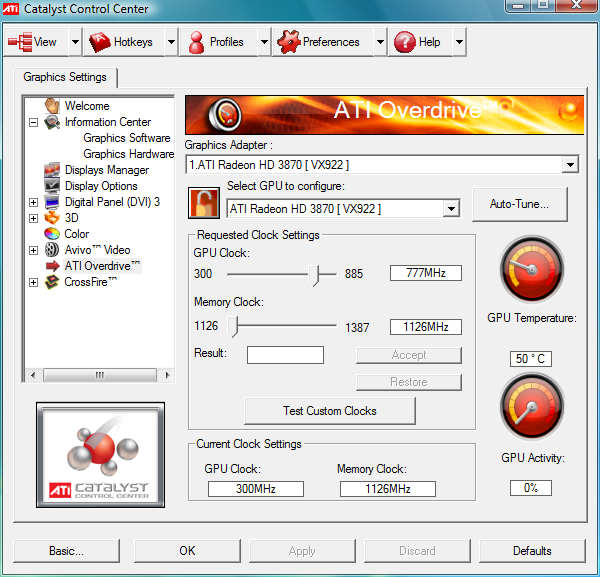Expand the 3D tree node
The width and height of the screenshot is (600, 577).
(x=34, y=218)
